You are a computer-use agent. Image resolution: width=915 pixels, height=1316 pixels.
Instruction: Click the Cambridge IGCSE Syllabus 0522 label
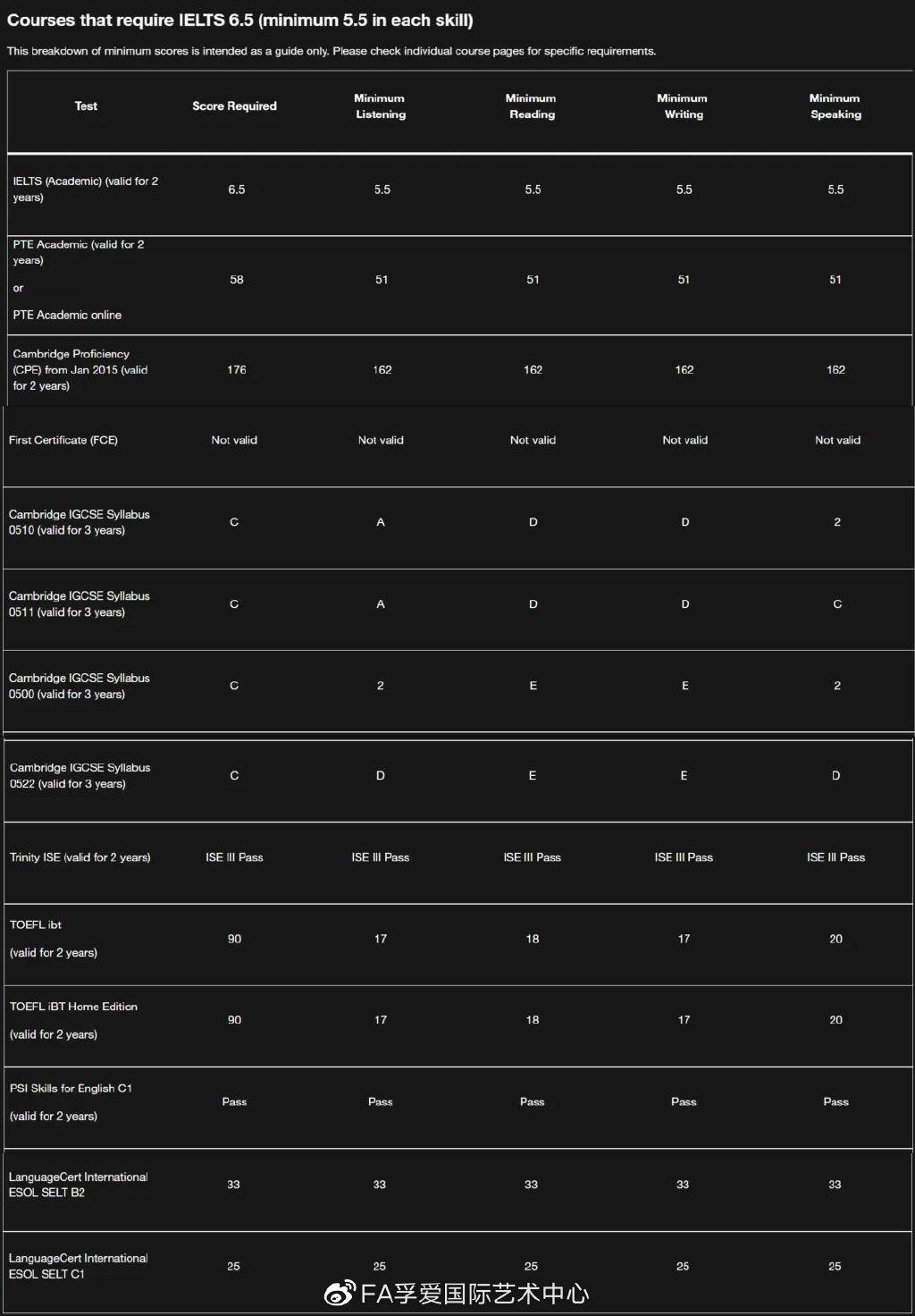pos(80,775)
